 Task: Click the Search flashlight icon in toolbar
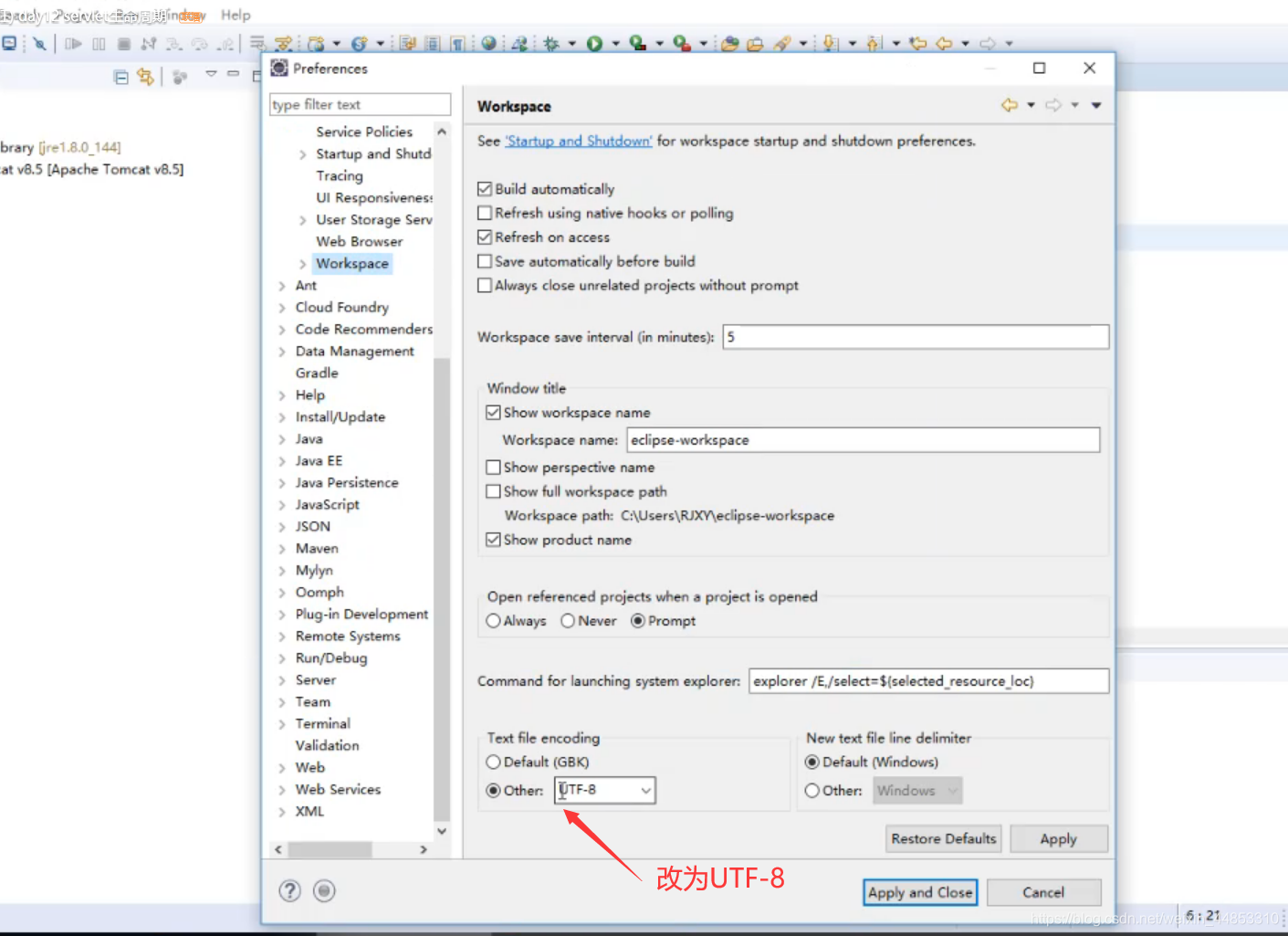click(782, 43)
